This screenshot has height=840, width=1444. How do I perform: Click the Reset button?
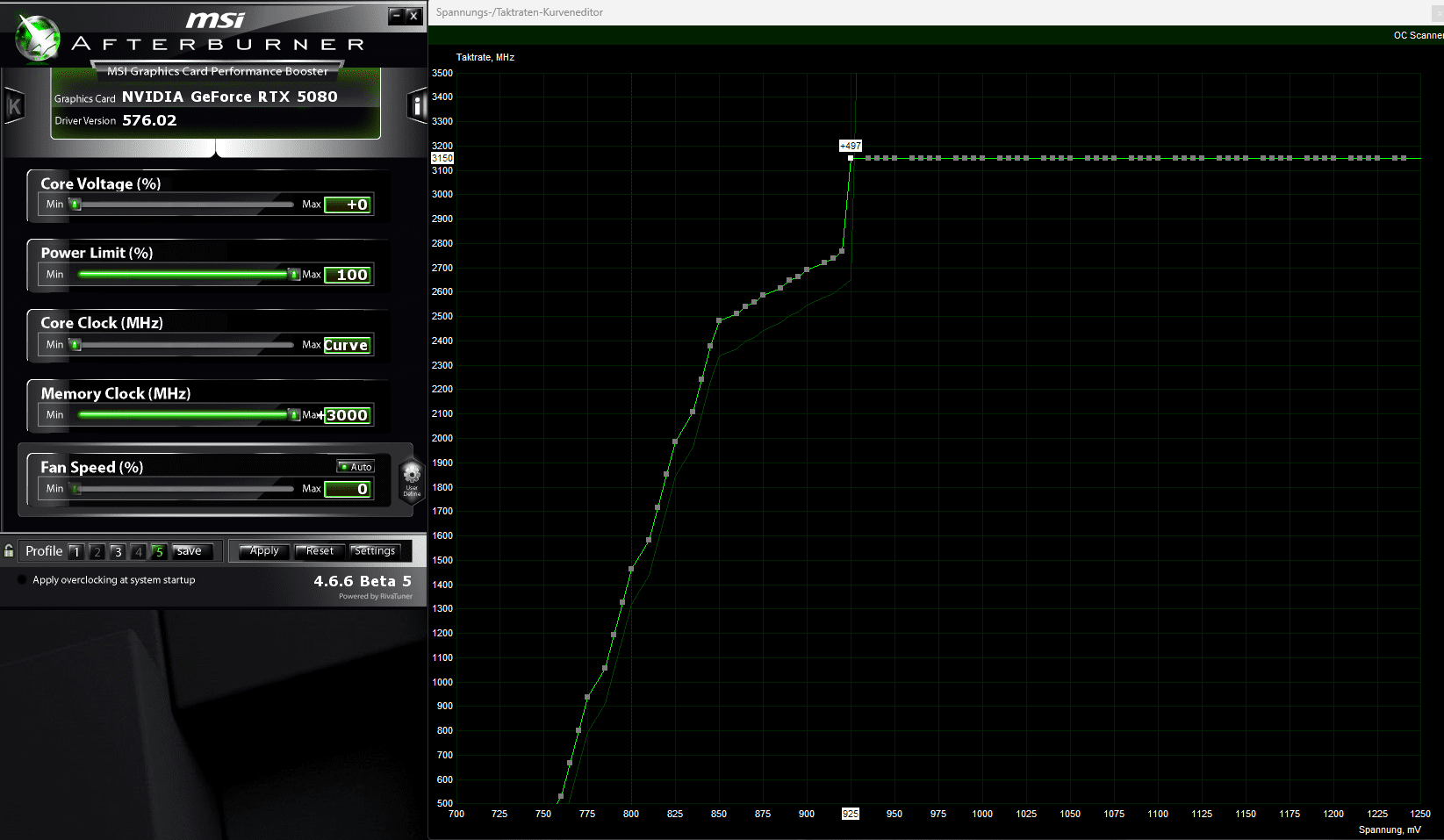[320, 551]
